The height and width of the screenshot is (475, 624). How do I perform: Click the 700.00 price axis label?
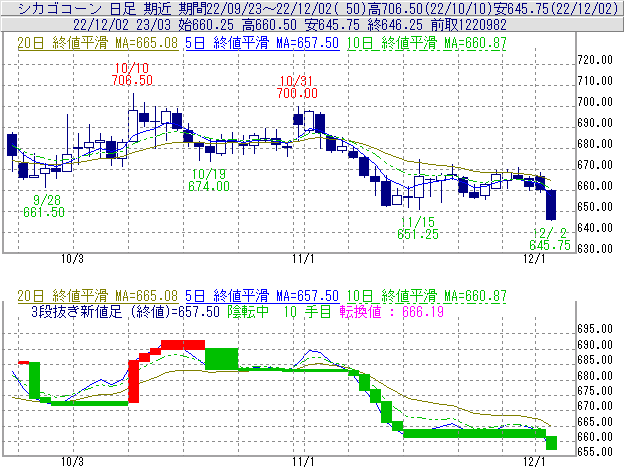595,102
